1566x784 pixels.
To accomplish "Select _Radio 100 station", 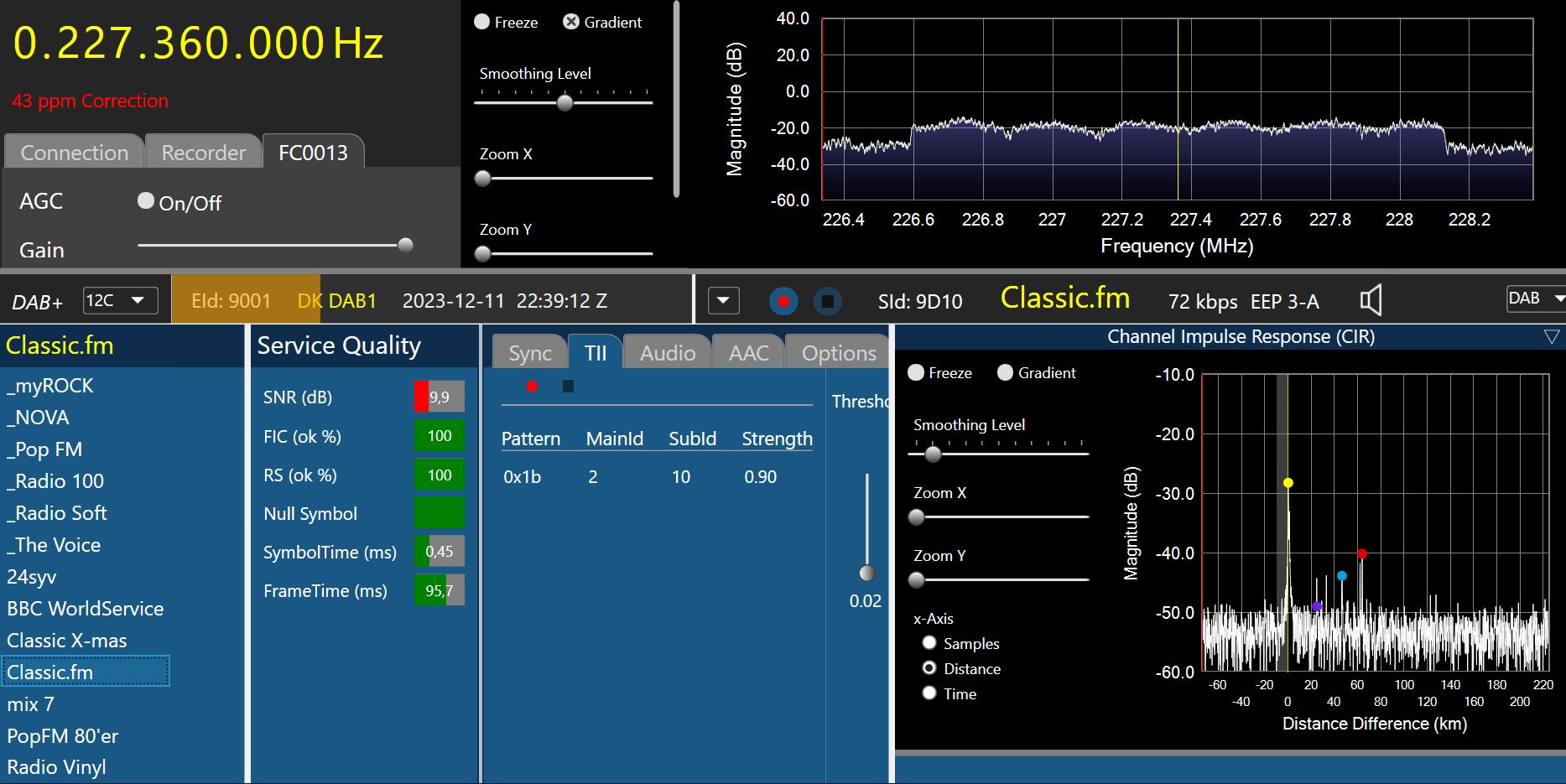I will tap(55, 481).
